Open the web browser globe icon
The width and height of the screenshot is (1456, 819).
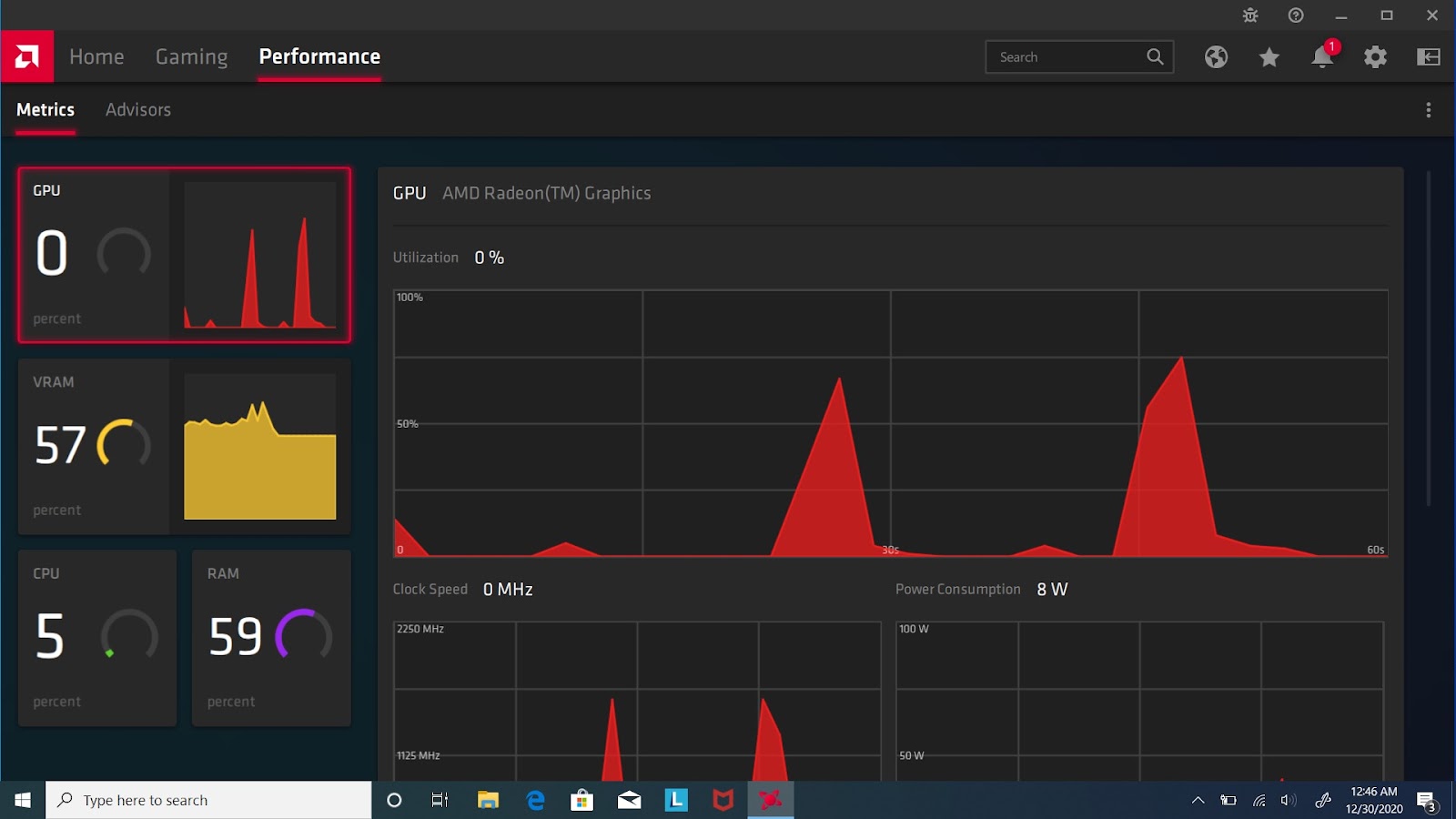(1216, 57)
